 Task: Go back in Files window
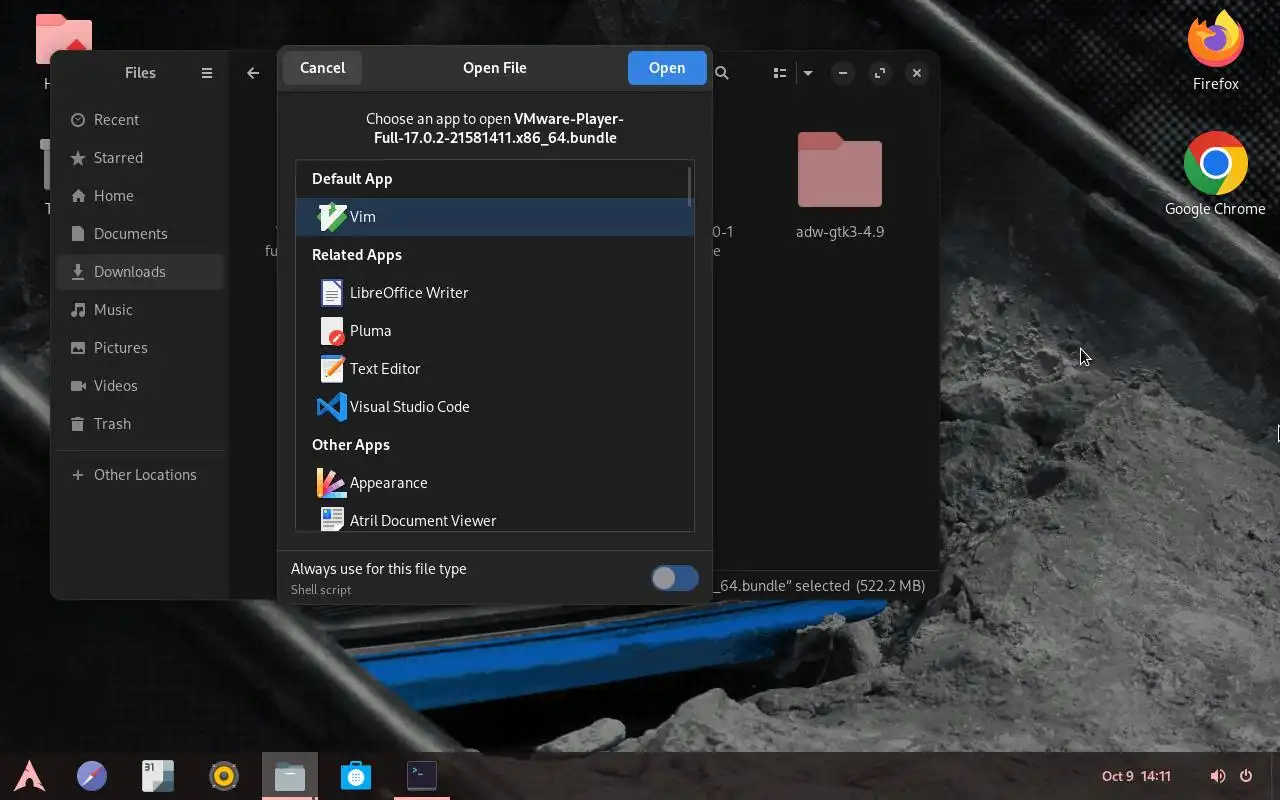point(253,73)
